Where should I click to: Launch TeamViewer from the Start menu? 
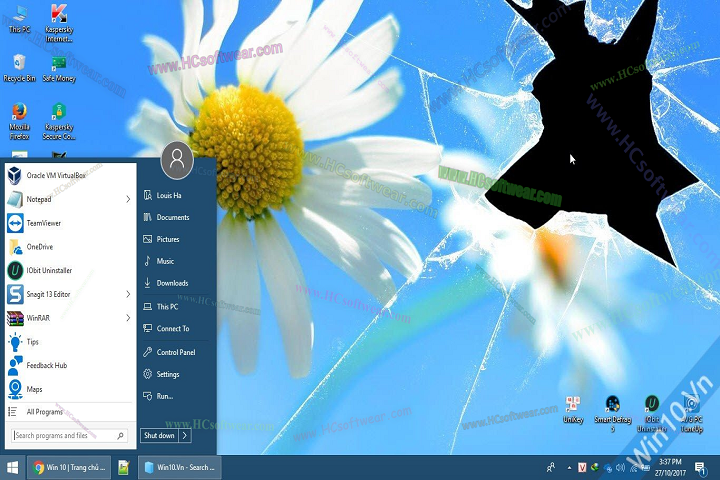pos(70,223)
